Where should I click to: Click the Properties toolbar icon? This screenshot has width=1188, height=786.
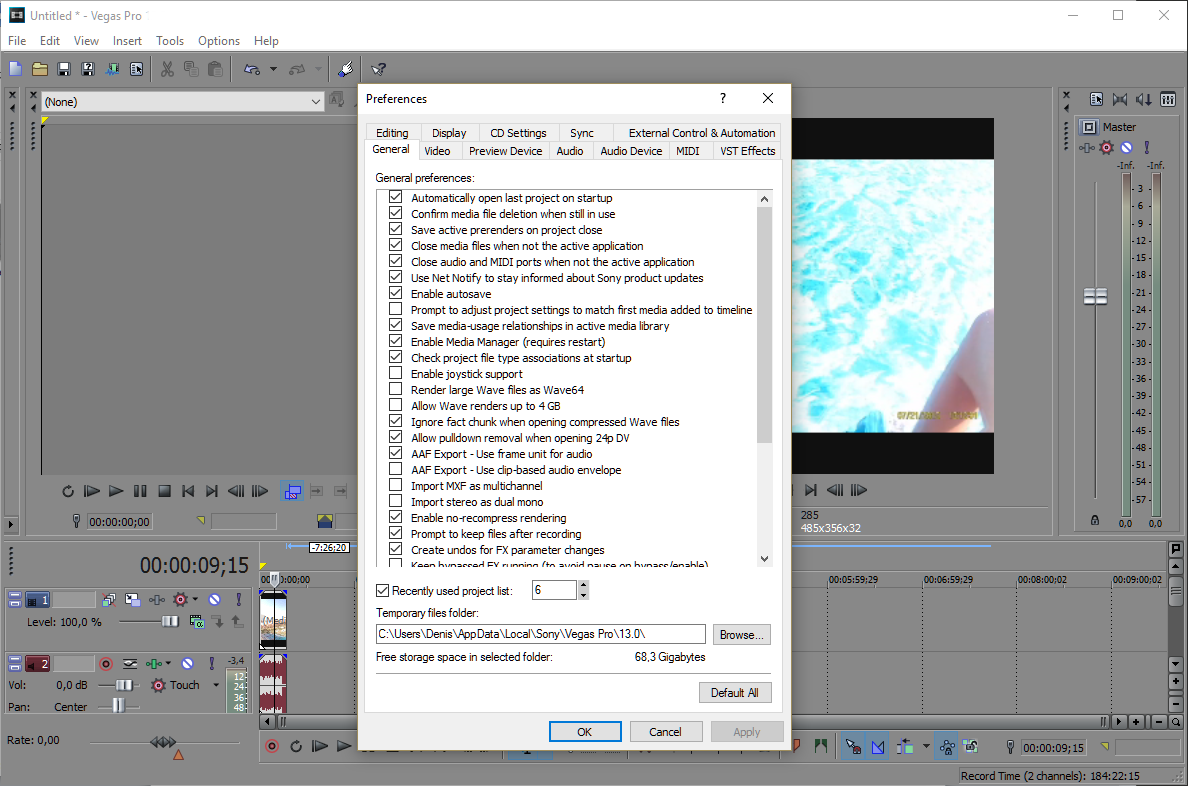click(x=136, y=69)
